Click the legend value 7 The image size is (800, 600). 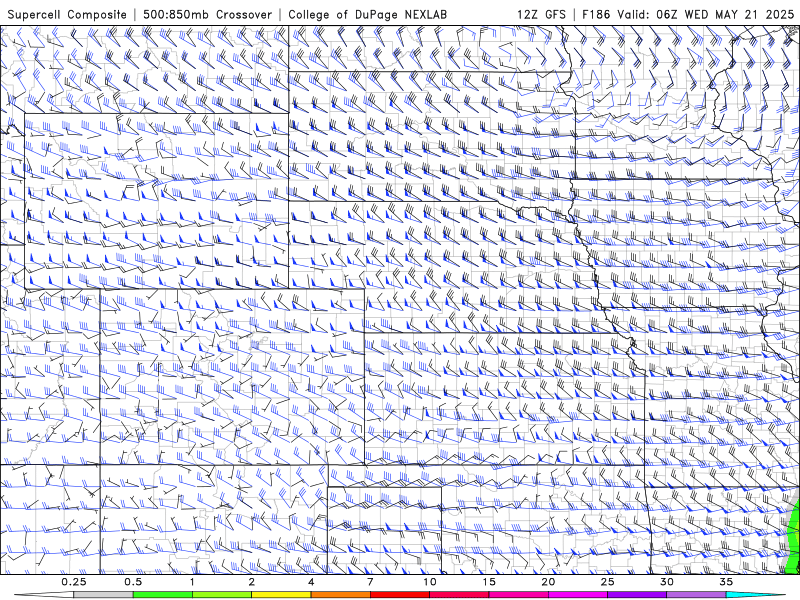pyautogui.click(x=370, y=582)
